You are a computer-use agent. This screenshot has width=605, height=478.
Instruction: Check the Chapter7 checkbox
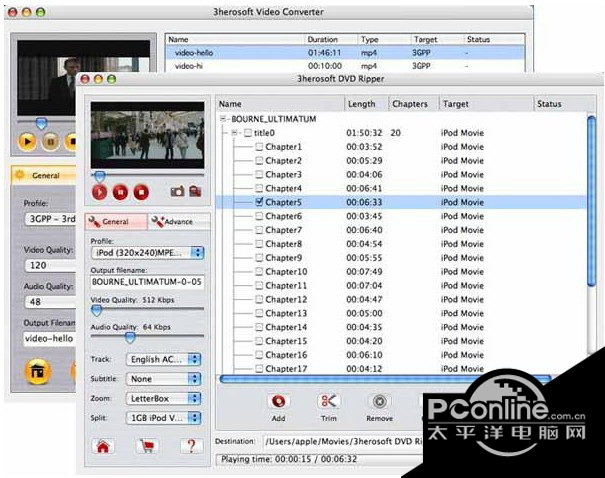pos(259,230)
